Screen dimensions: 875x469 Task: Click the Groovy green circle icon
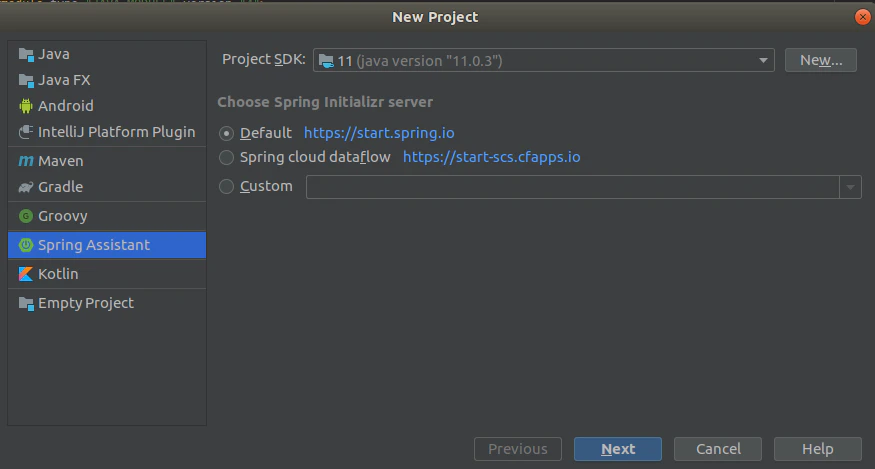[26, 216]
